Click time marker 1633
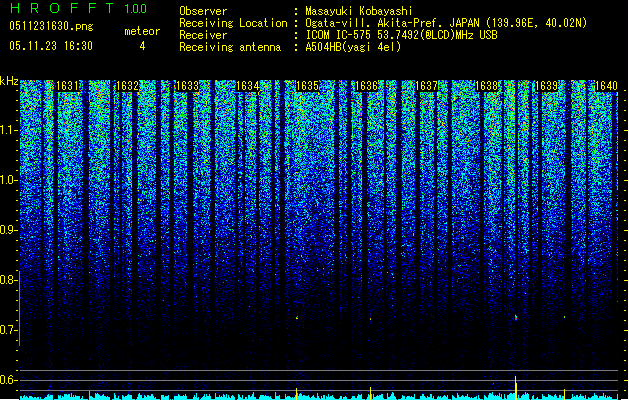Screen dimensions: 629x400 [187, 86]
